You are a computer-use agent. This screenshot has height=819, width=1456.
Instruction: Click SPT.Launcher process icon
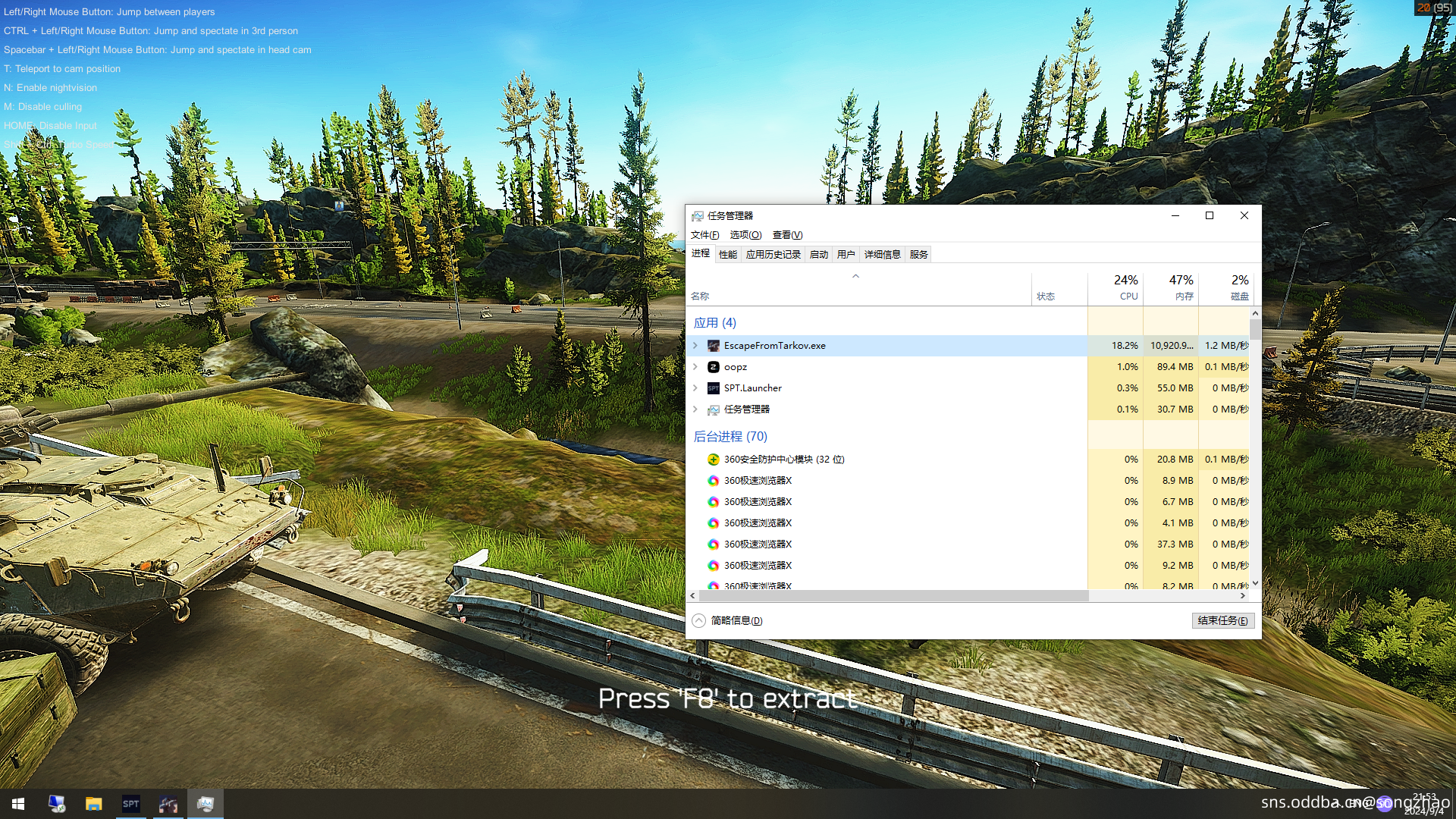click(713, 388)
